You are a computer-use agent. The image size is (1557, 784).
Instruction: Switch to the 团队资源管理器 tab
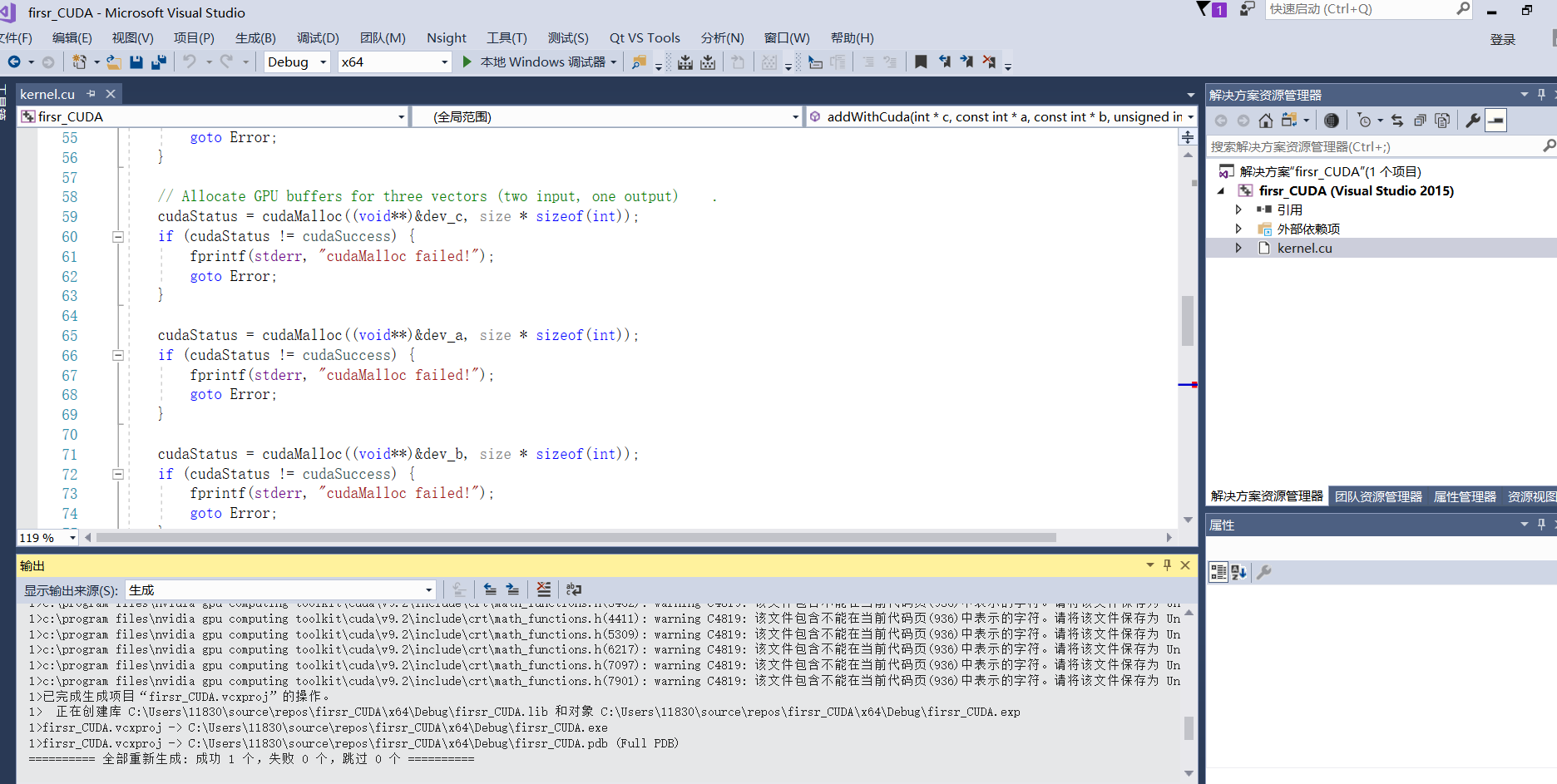click(x=1378, y=496)
